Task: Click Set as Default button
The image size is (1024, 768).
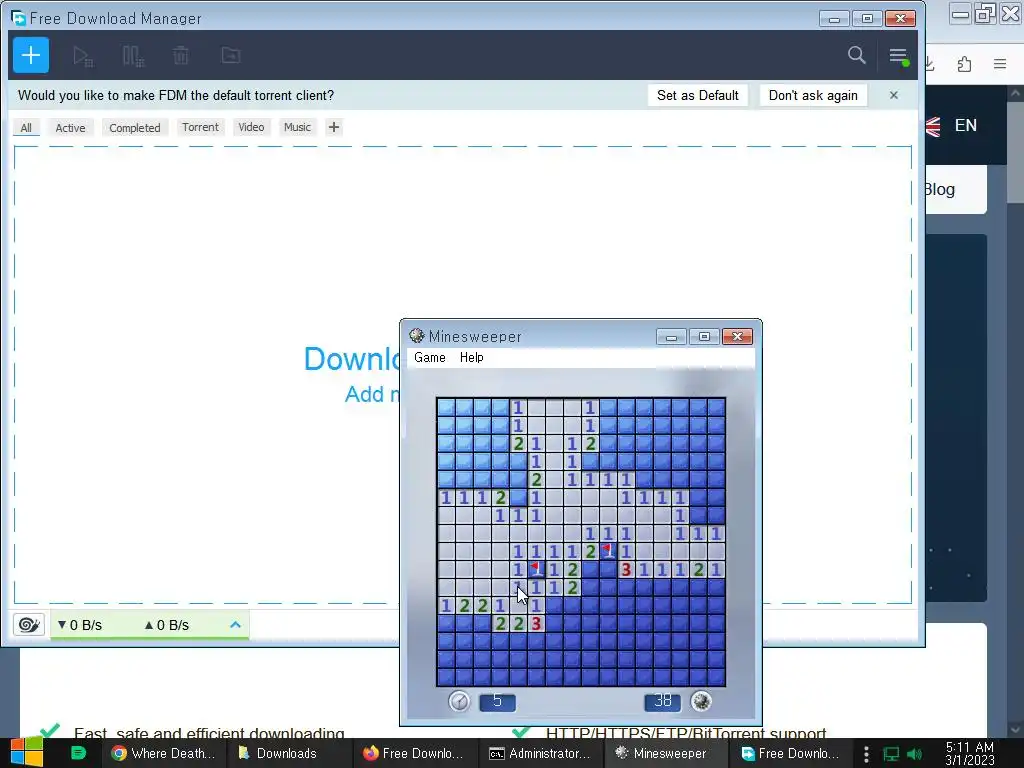Action: tap(697, 95)
